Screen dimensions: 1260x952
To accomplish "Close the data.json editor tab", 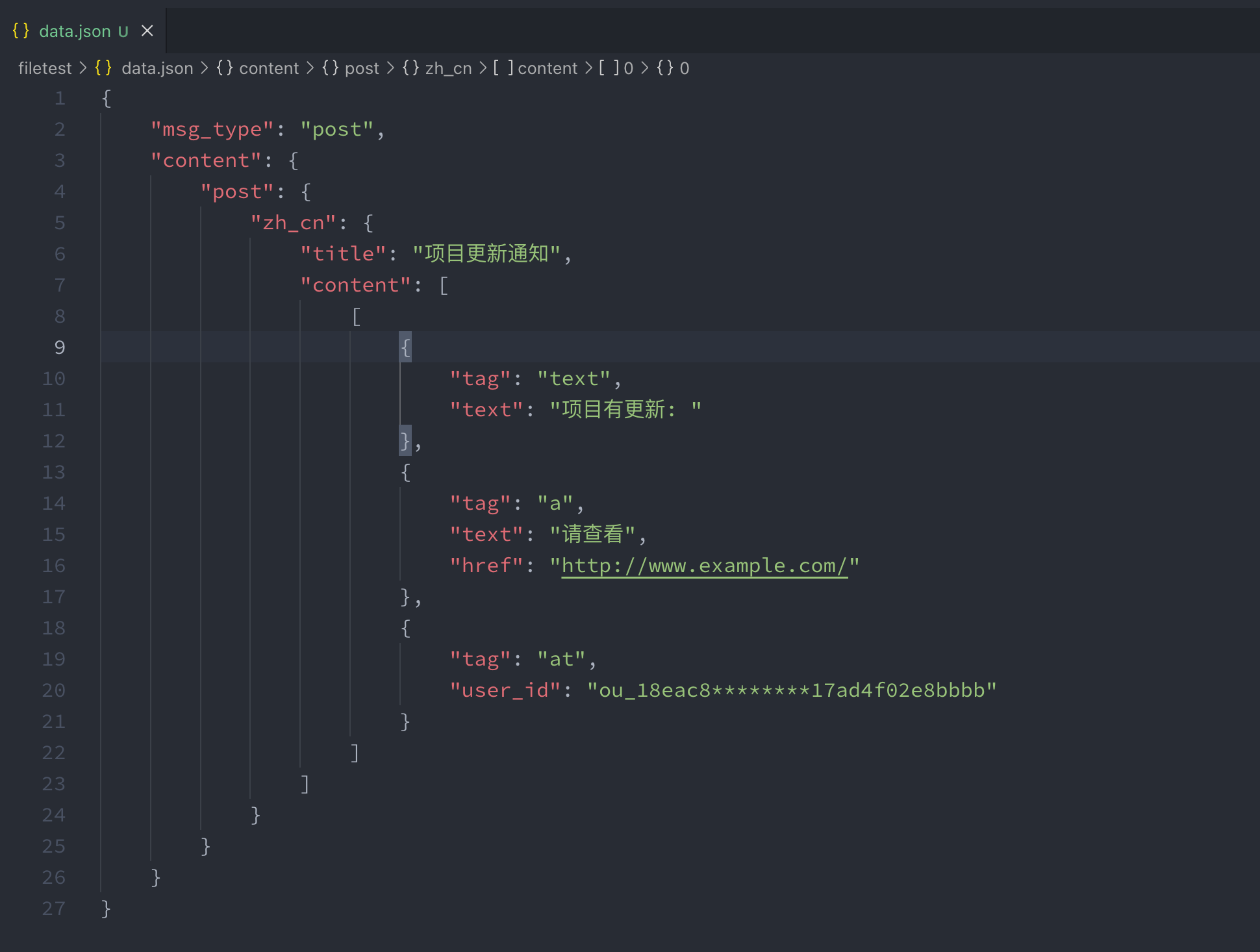I will pos(147,31).
